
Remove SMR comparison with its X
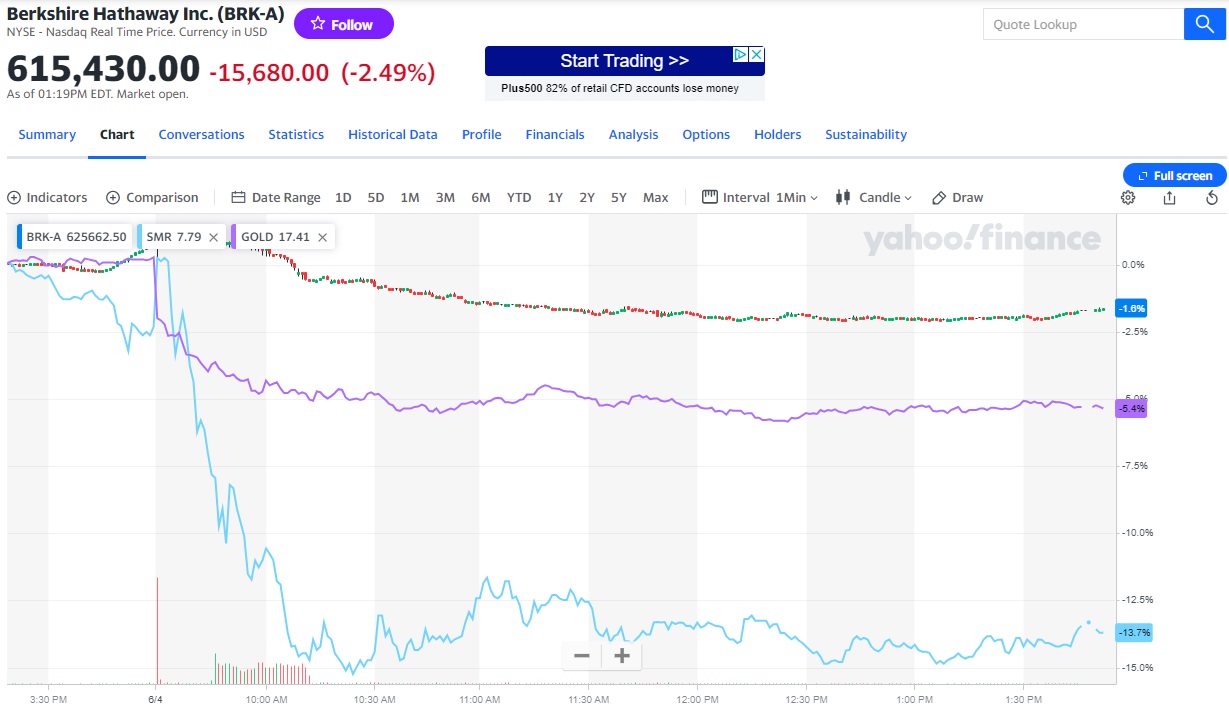pos(213,238)
